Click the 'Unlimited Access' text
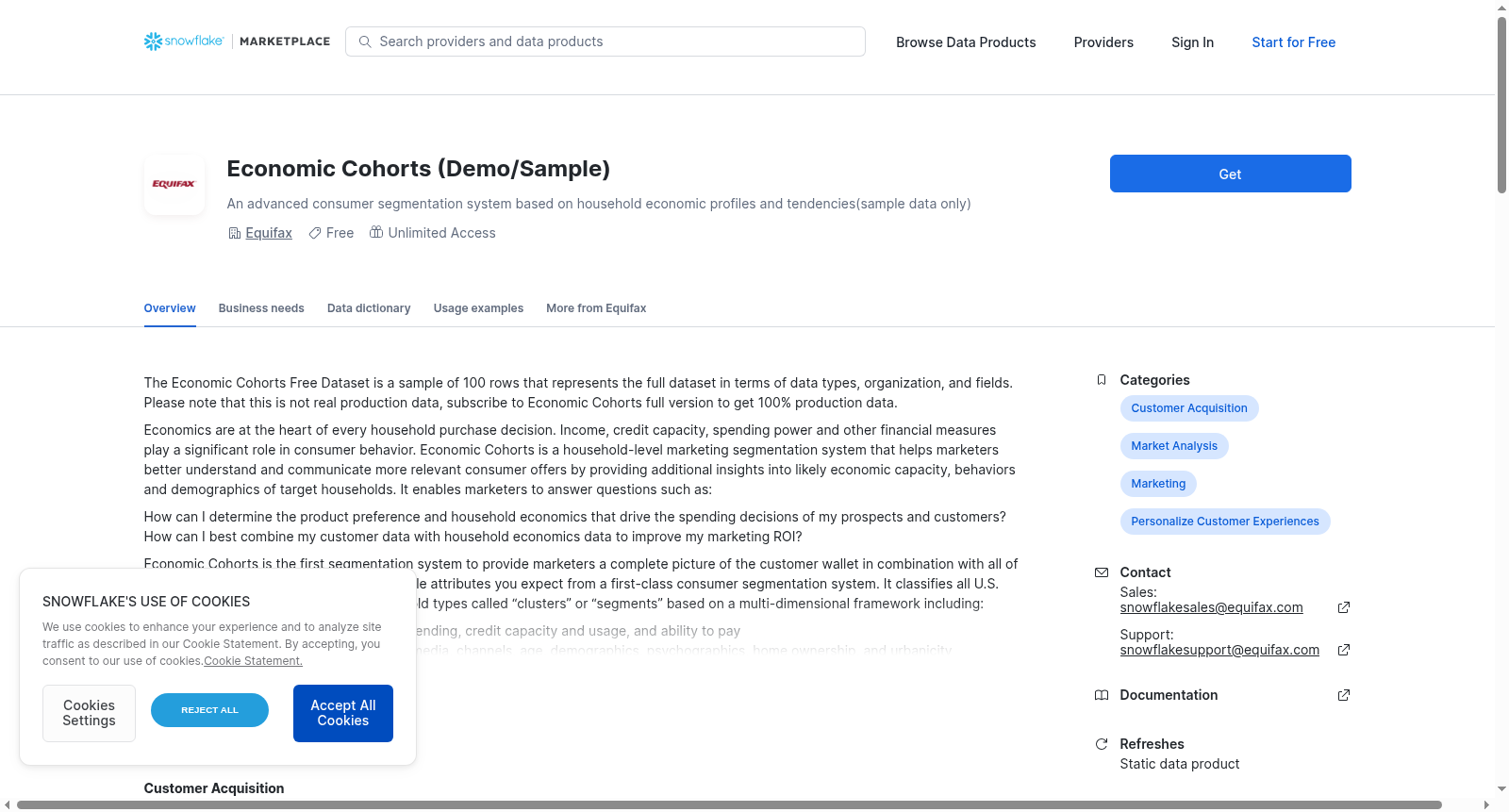Screen dimensions: 1509x812 tap(441, 233)
